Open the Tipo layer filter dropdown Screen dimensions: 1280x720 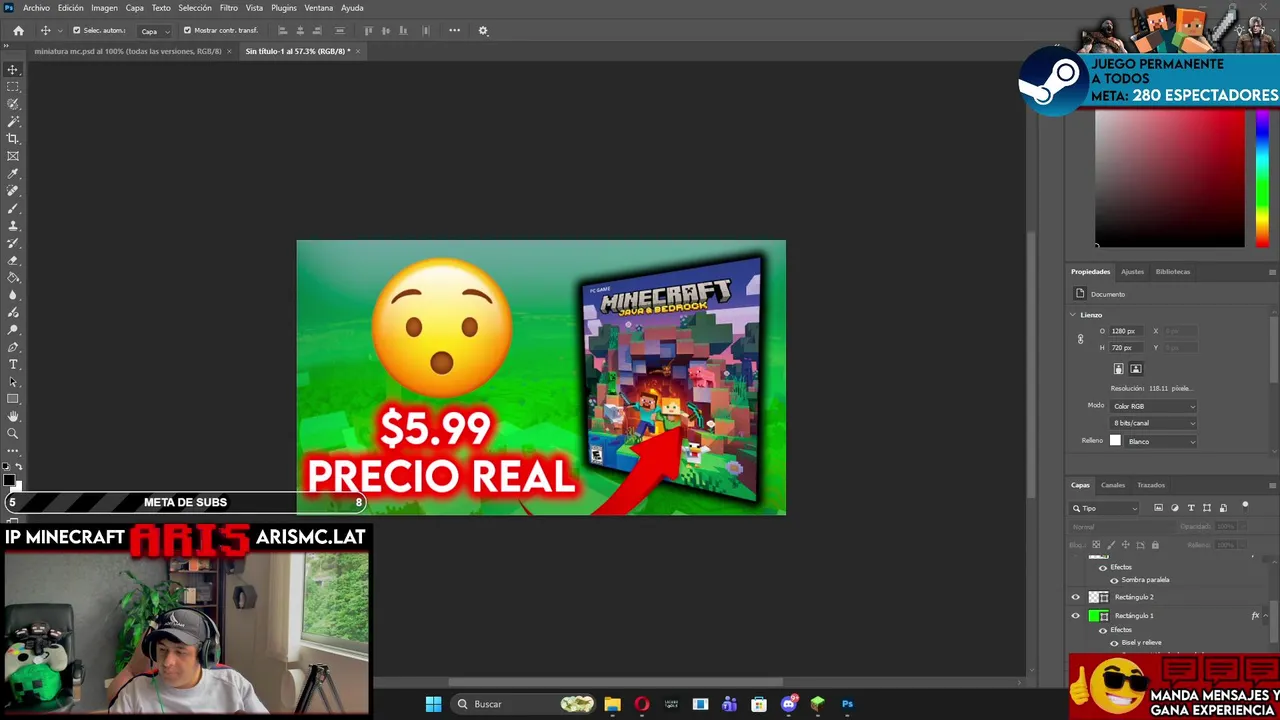point(1105,508)
